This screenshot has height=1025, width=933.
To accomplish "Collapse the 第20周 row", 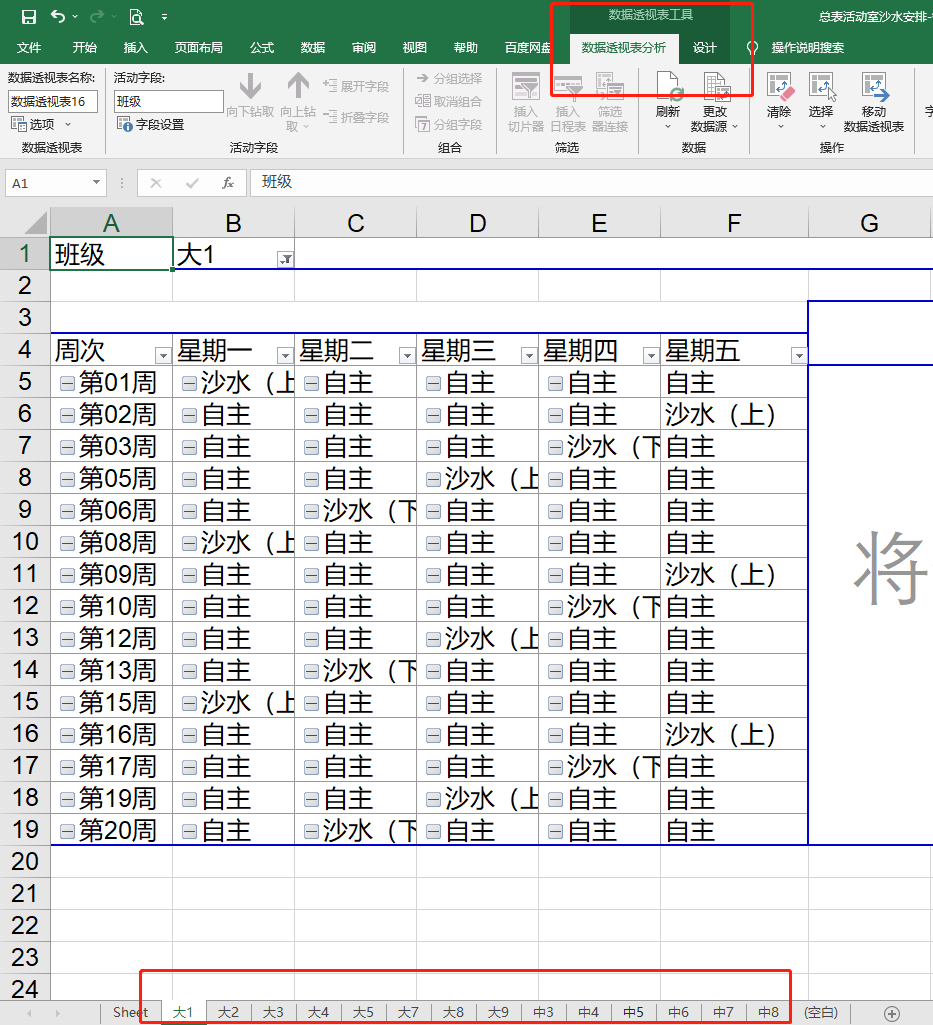I will click(x=67, y=832).
